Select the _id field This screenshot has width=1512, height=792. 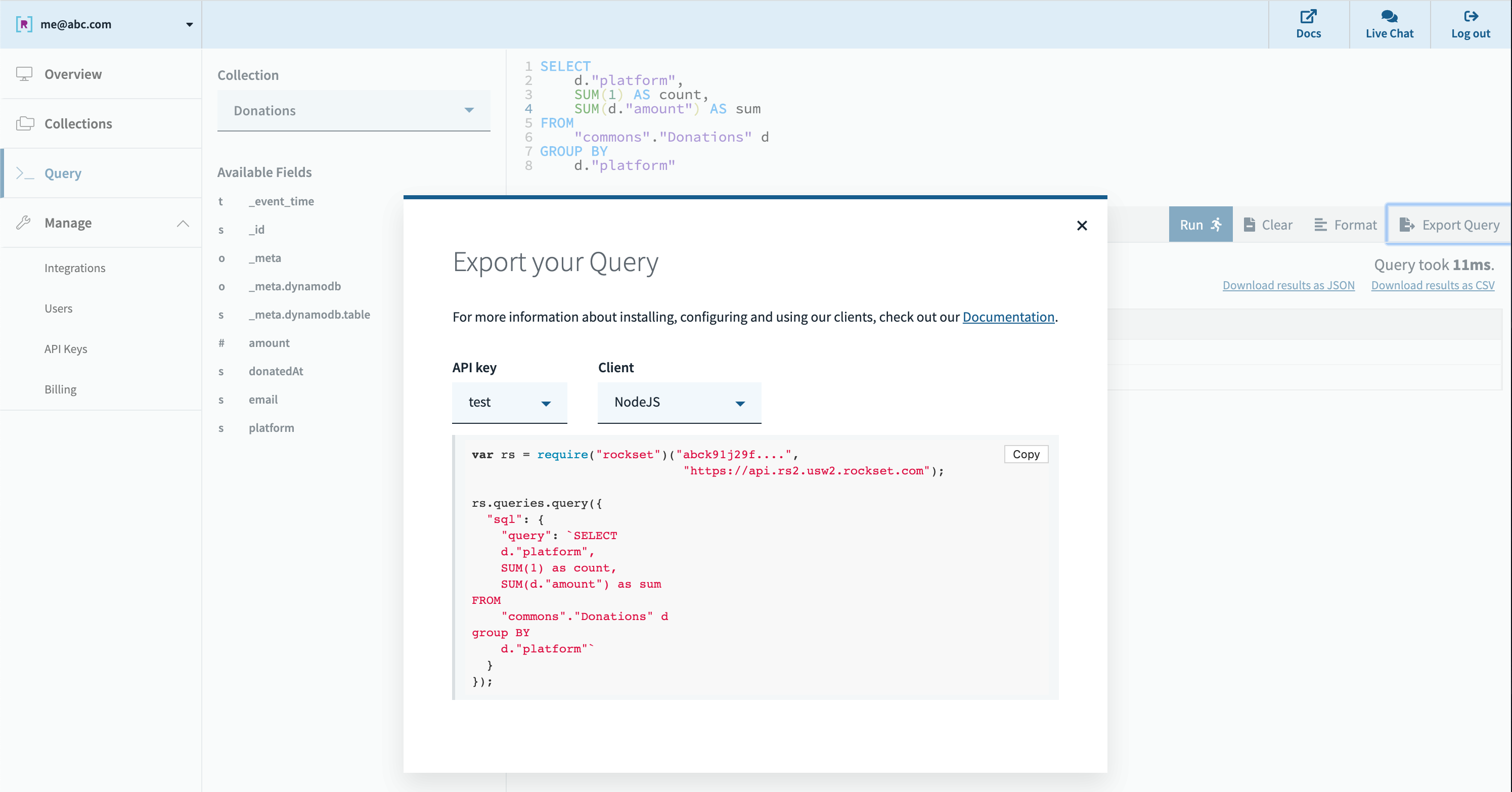tap(256, 230)
